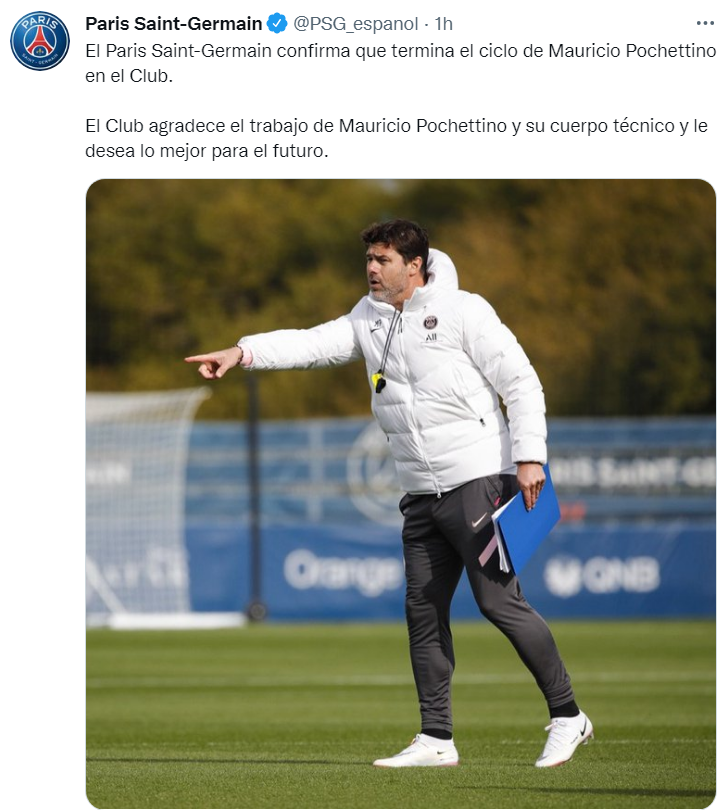Click the Orange sponsor logo on the banner
This screenshot has width=726, height=810.
pos(342,571)
